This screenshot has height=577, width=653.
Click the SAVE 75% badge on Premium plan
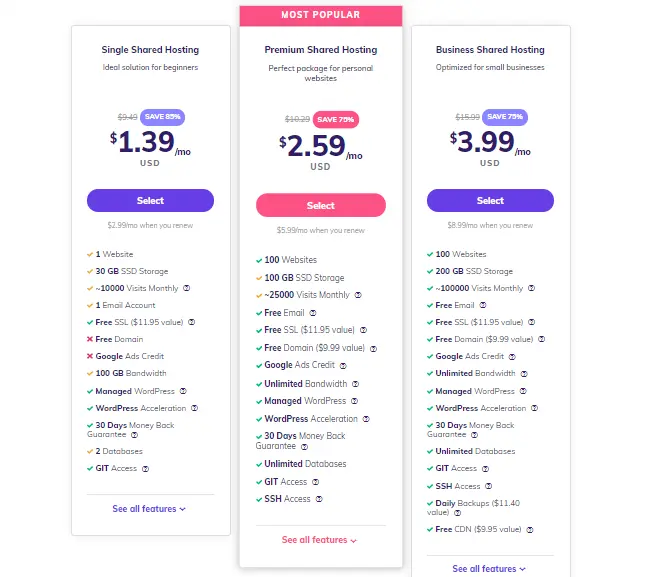tap(336, 119)
